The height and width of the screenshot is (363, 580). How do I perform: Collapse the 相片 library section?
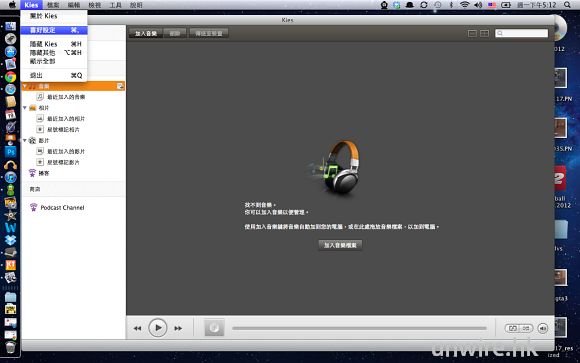(x=25, y=108)
